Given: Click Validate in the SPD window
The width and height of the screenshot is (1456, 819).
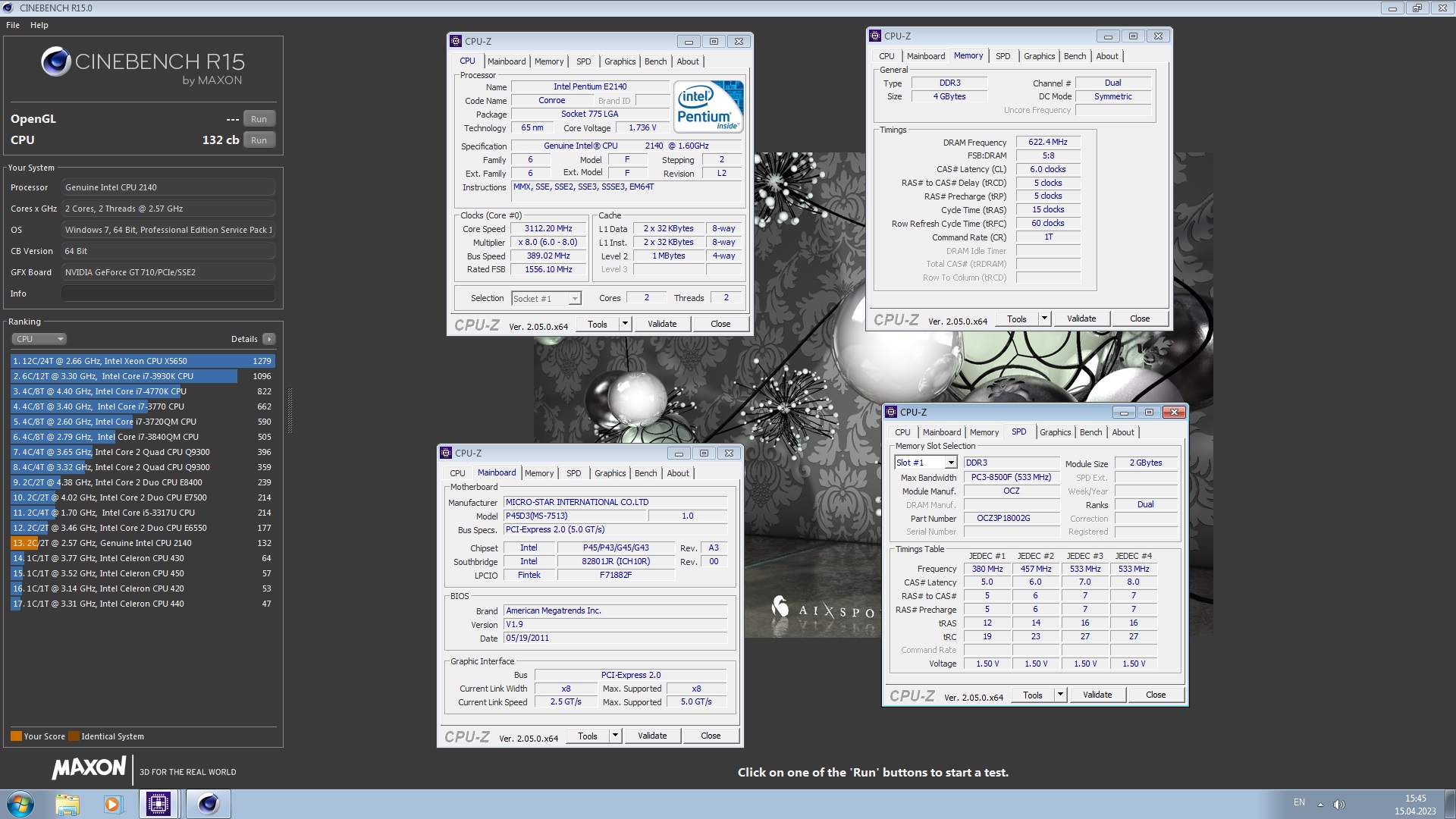Looking at the screenshot, I should coord(1097,695).
